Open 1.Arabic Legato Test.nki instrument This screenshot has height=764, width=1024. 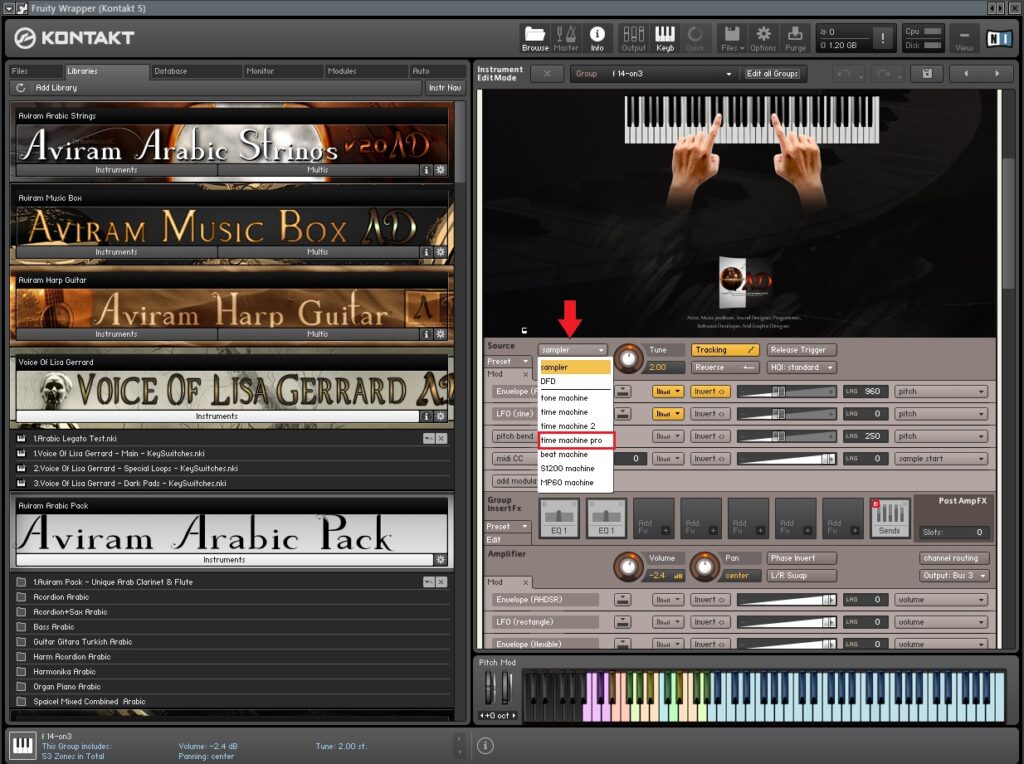tap(230, 439)
